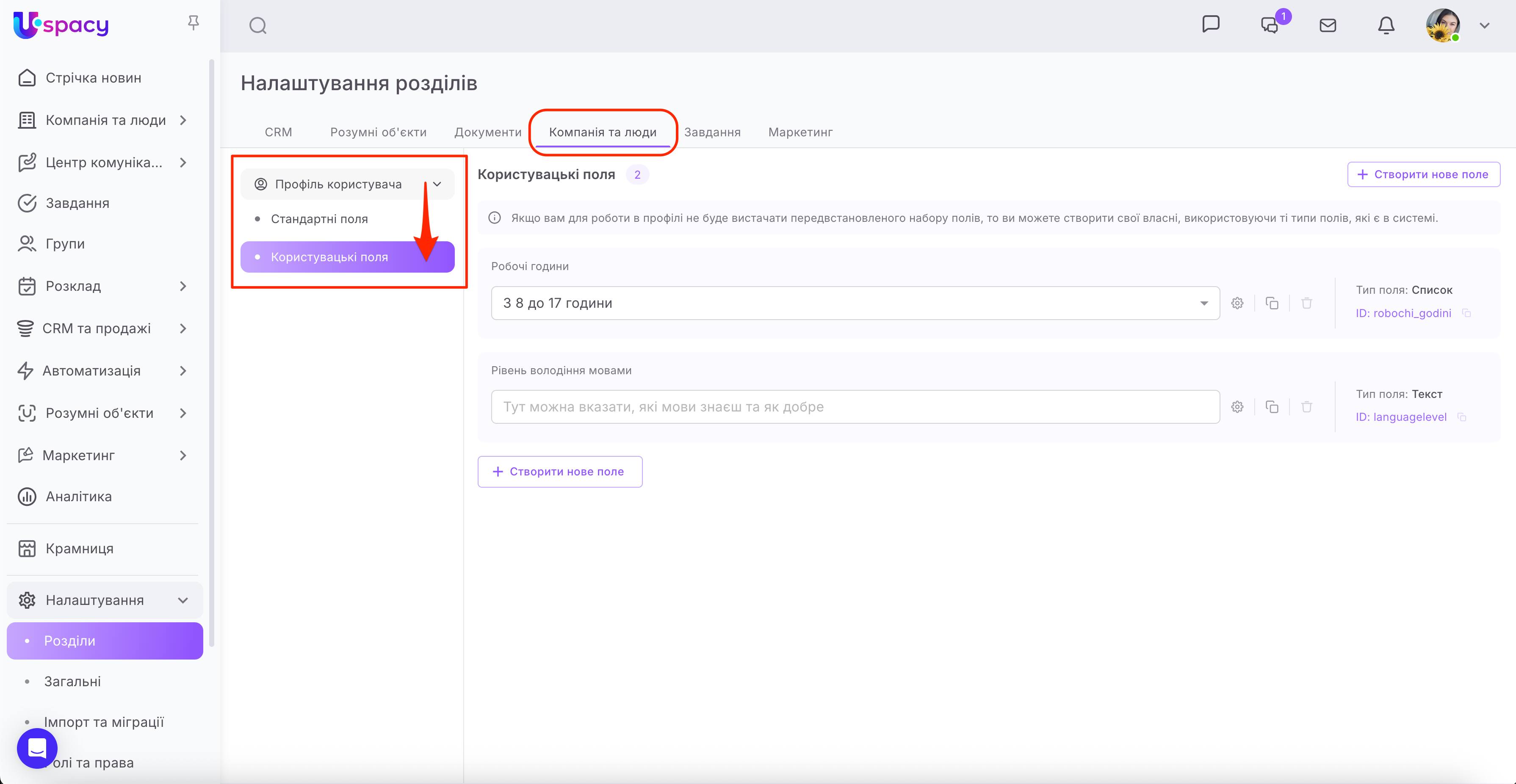
Task: Open the support chat widget bubble
Action: tap(37, 748)
